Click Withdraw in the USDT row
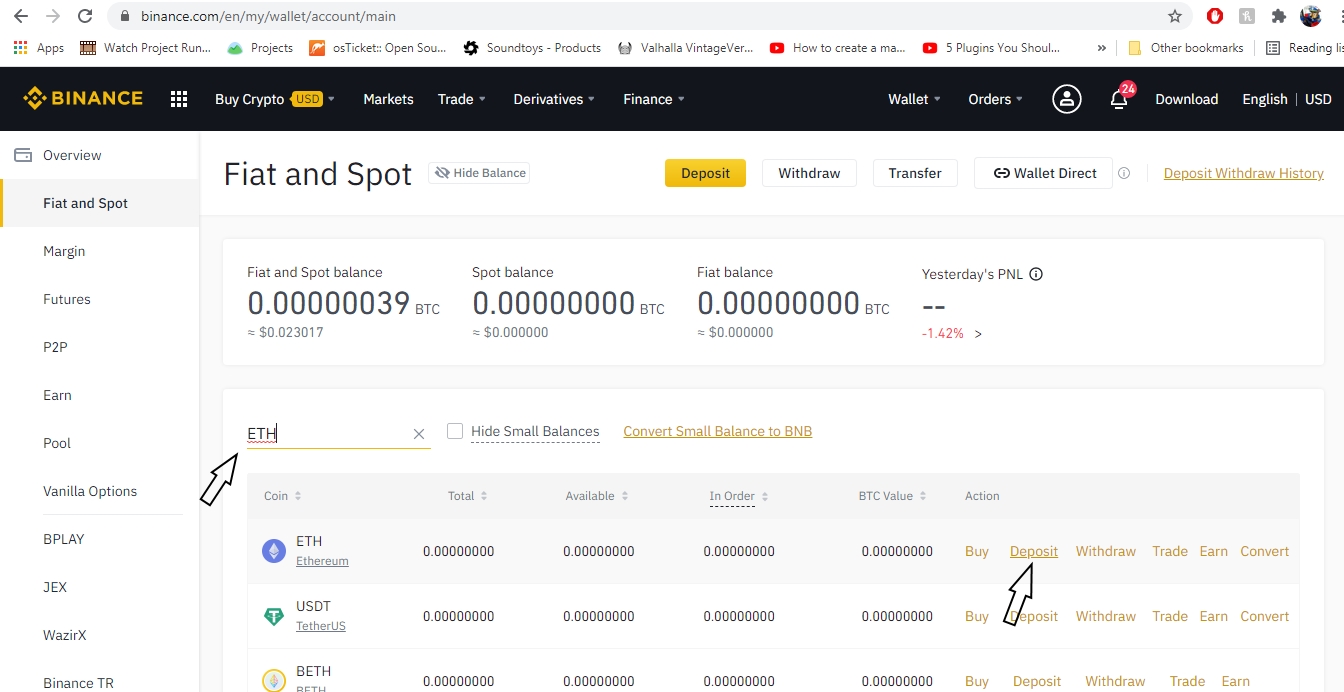 [x=1106, y=616]
